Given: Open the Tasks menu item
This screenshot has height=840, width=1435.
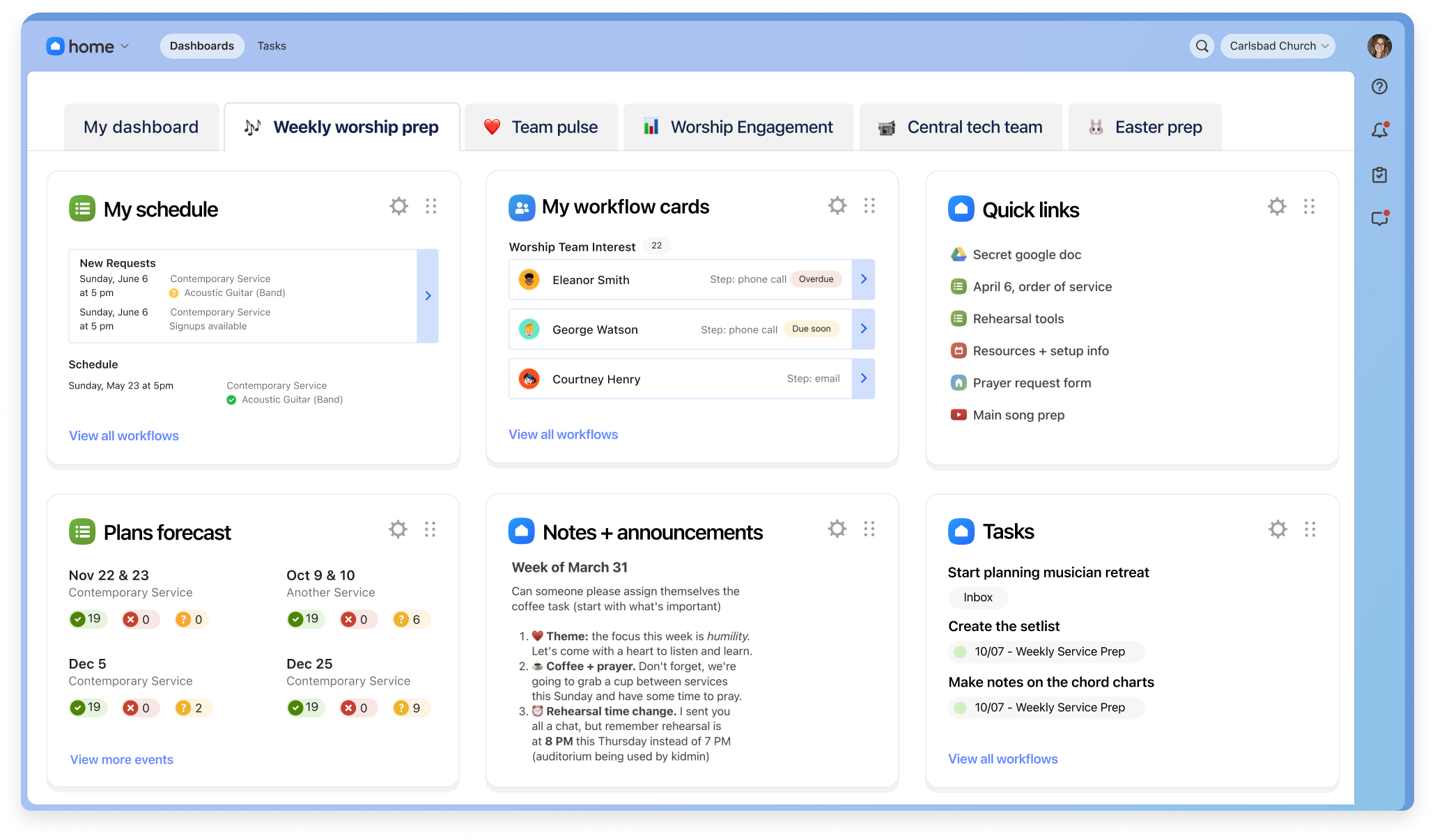Looking at the screenshot, I should [272, 46].
